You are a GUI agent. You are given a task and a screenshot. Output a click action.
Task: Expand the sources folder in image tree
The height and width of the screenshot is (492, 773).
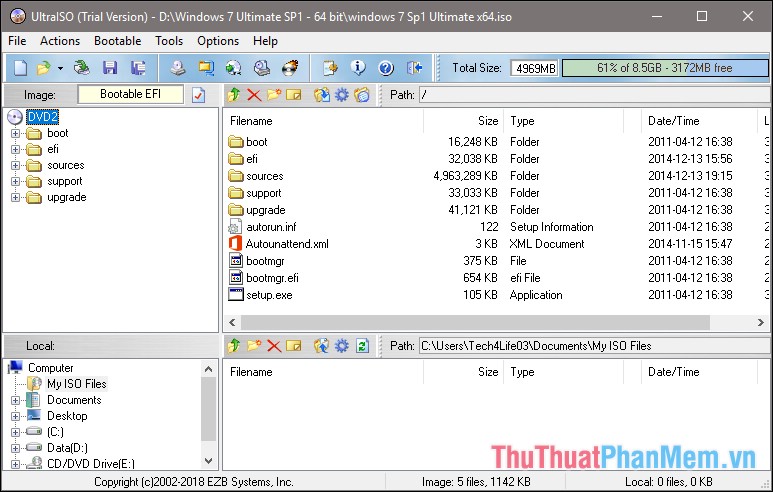[x=15, y=166]
